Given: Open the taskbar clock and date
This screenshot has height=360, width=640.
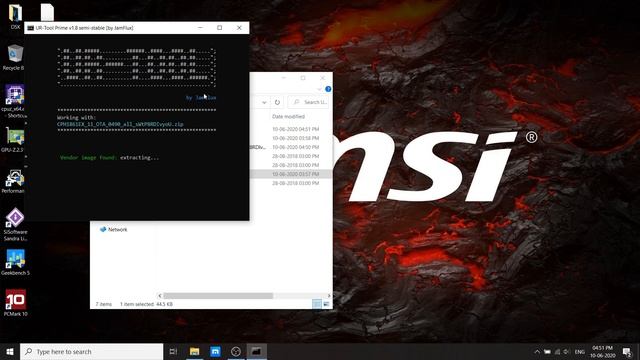Looking at the screenshot, I should pyautogui.click(x=602, y=351).
